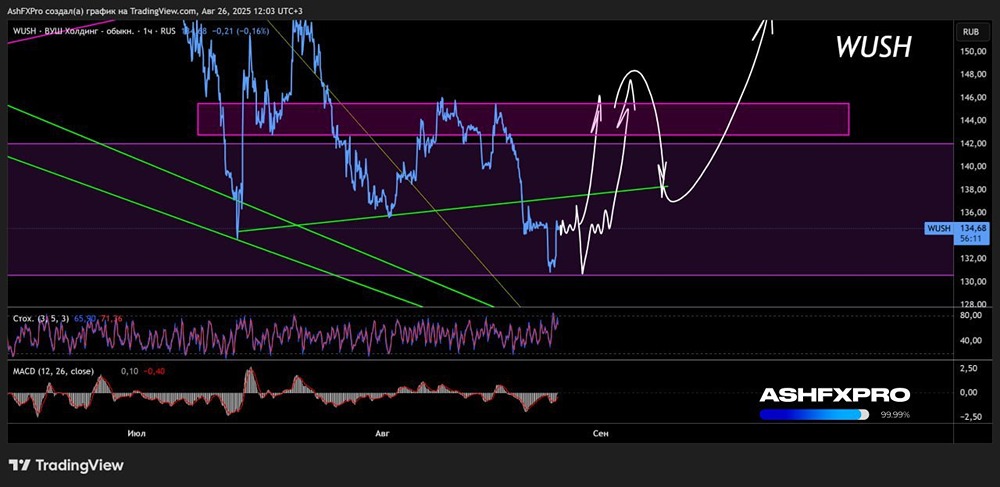Click the Сен label on time axis
Image resolution: width=1000 pixels, height=487 pixels.
601,433
